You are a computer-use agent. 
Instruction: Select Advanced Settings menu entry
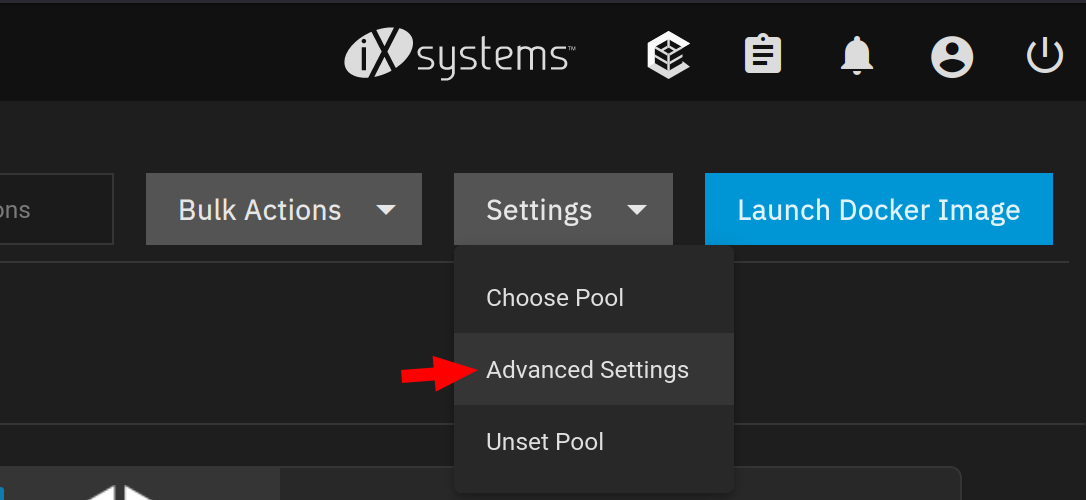point(594,370)
